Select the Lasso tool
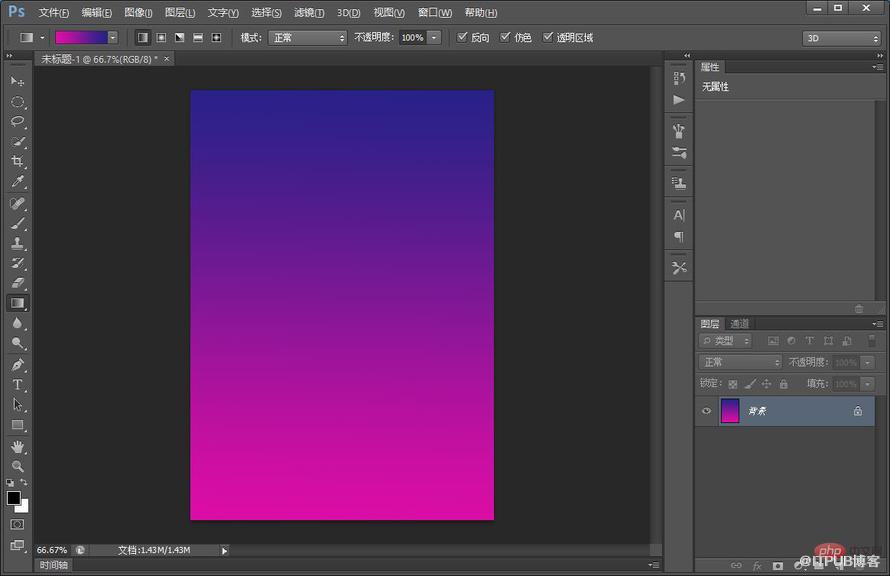 click(17, 121)
